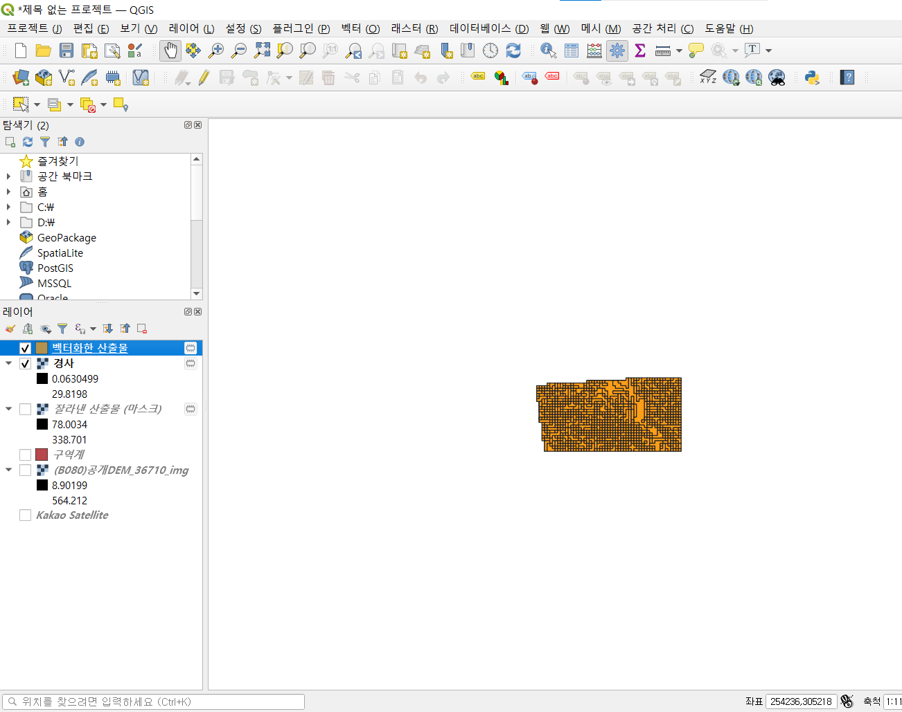Check the 구역계 layer checkbox
The width and height of the screenshot is (902, 712).
pyautogui.click(x=25, y=454)
